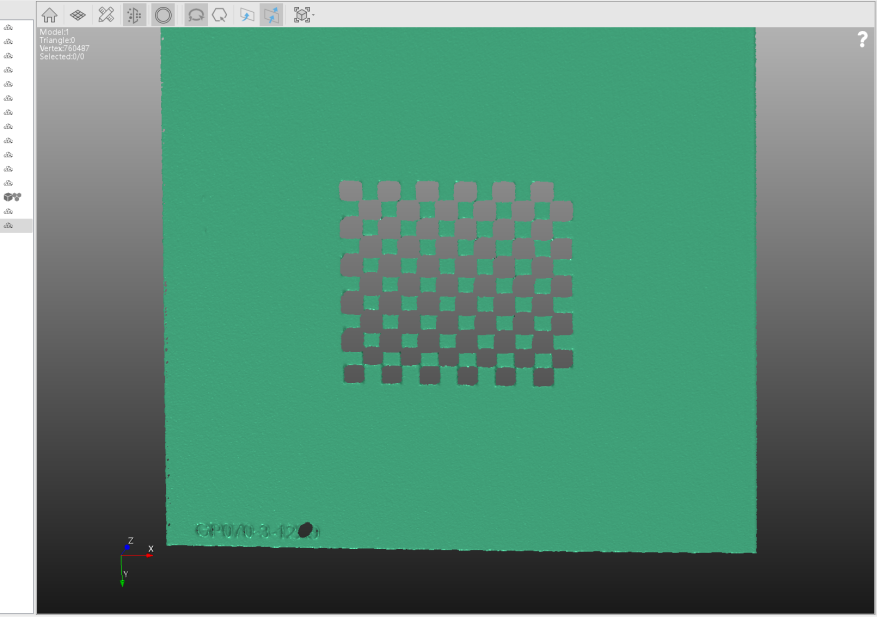This screenshot has height=617, width=877.
Task: Click the view cube icon
Action: click(x=300, y=15)
